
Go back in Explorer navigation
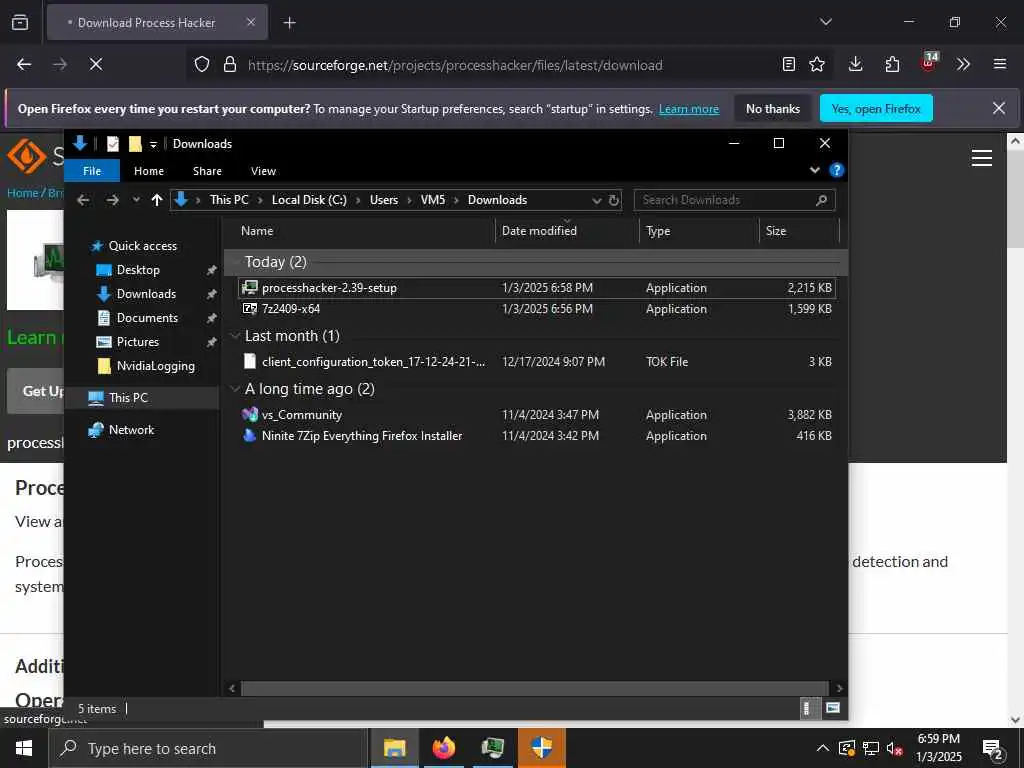tap(83, 200)
